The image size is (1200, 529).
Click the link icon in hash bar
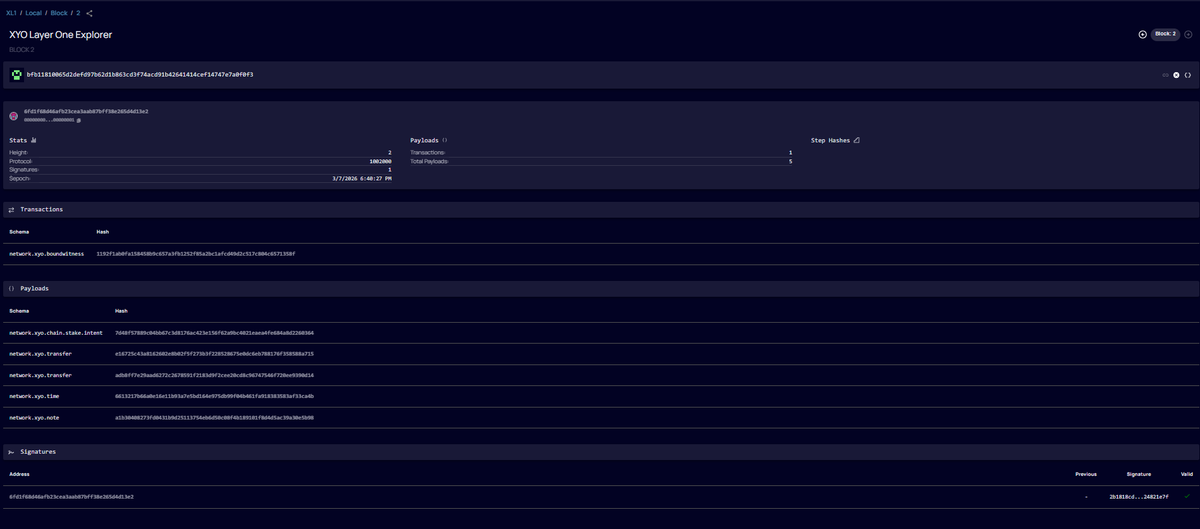click(x=1165, y=75)
